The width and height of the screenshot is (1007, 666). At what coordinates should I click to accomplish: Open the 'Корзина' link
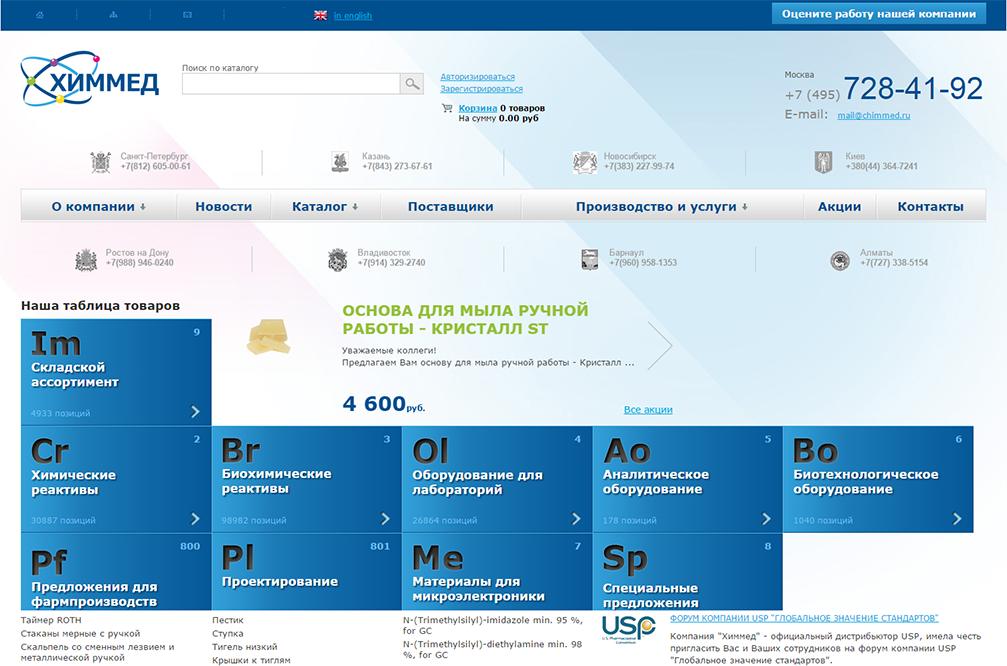(477, 108)
